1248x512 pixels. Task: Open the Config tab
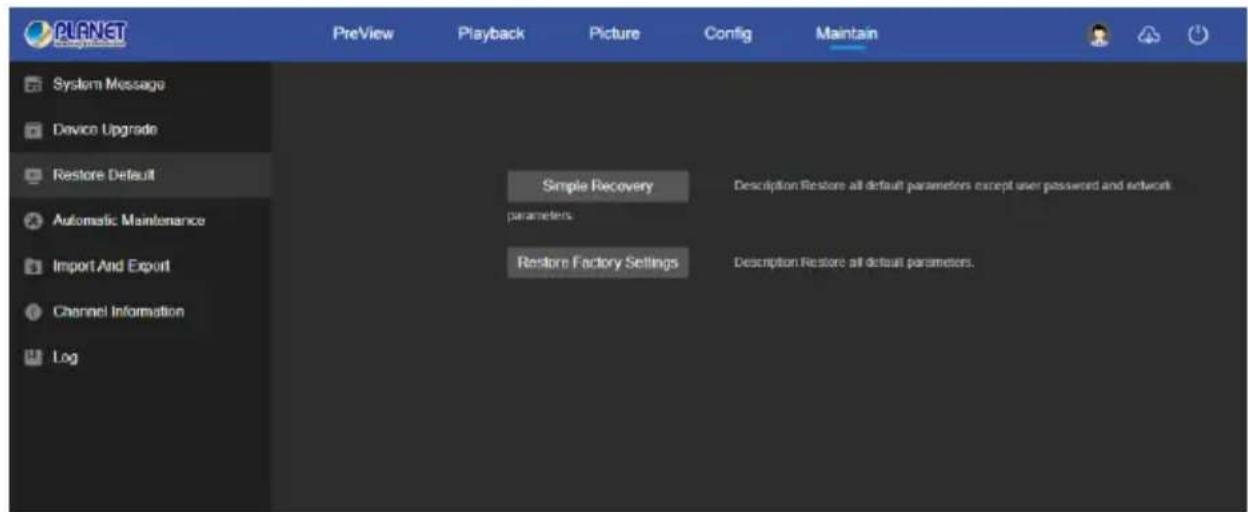[727, 34]
